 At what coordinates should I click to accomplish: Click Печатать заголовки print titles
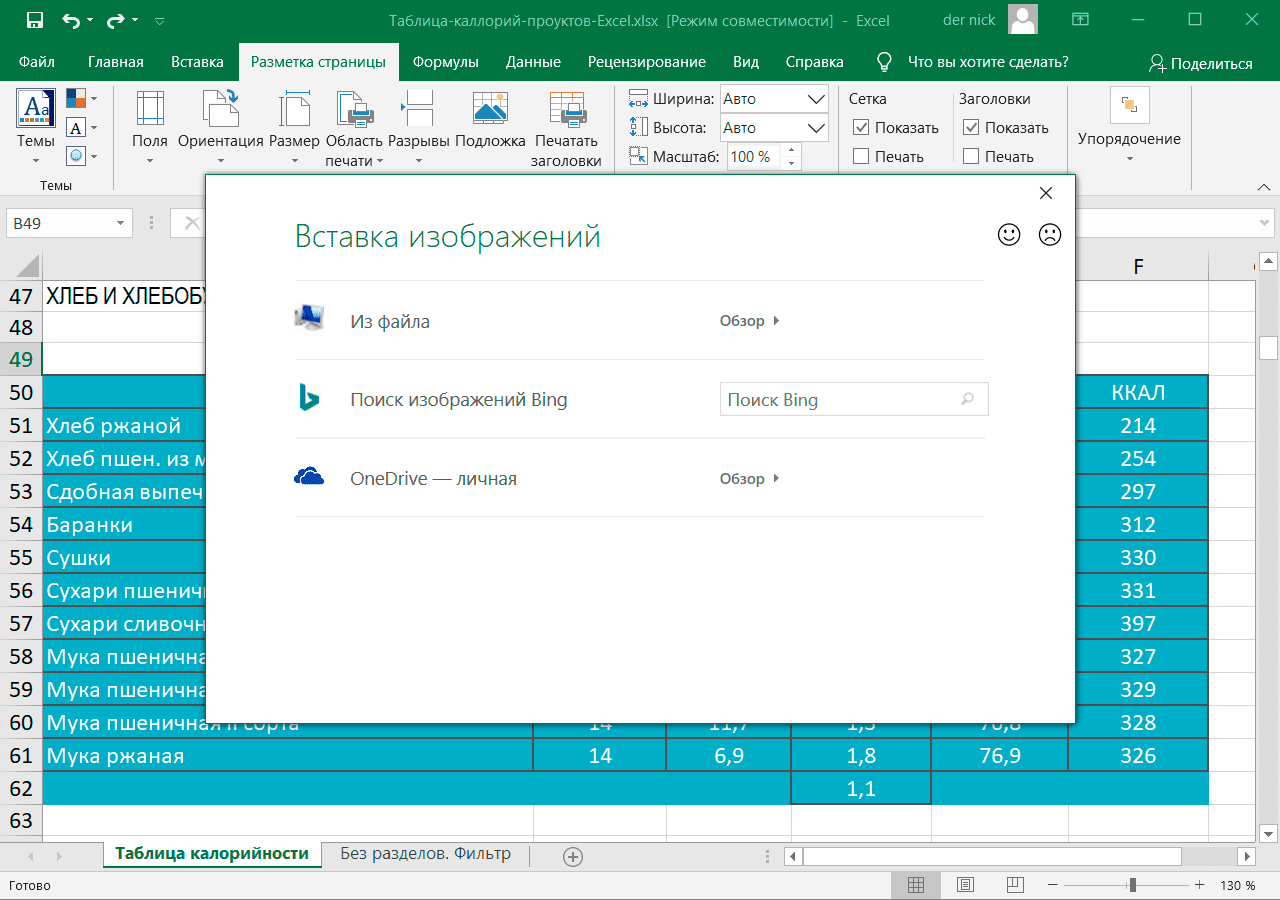click(x=566, y=128)
